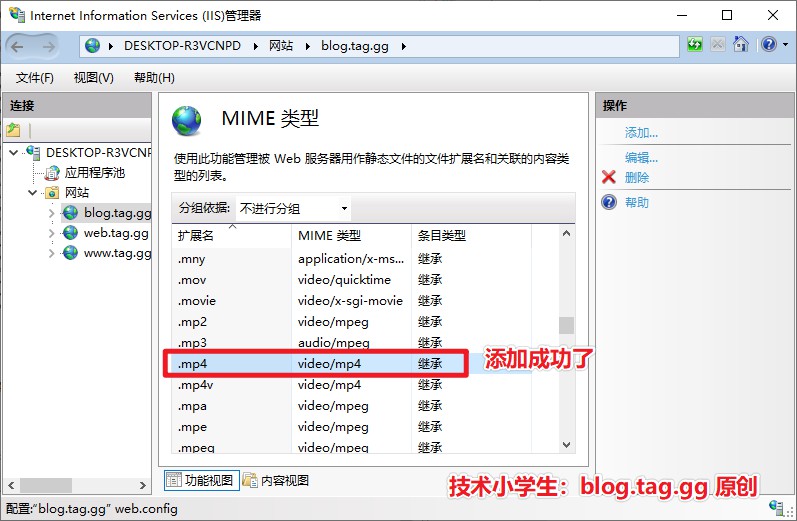This screenshot has height=521, width=797.
Task: Click the red X delete icon
Action: coord(608,177)
